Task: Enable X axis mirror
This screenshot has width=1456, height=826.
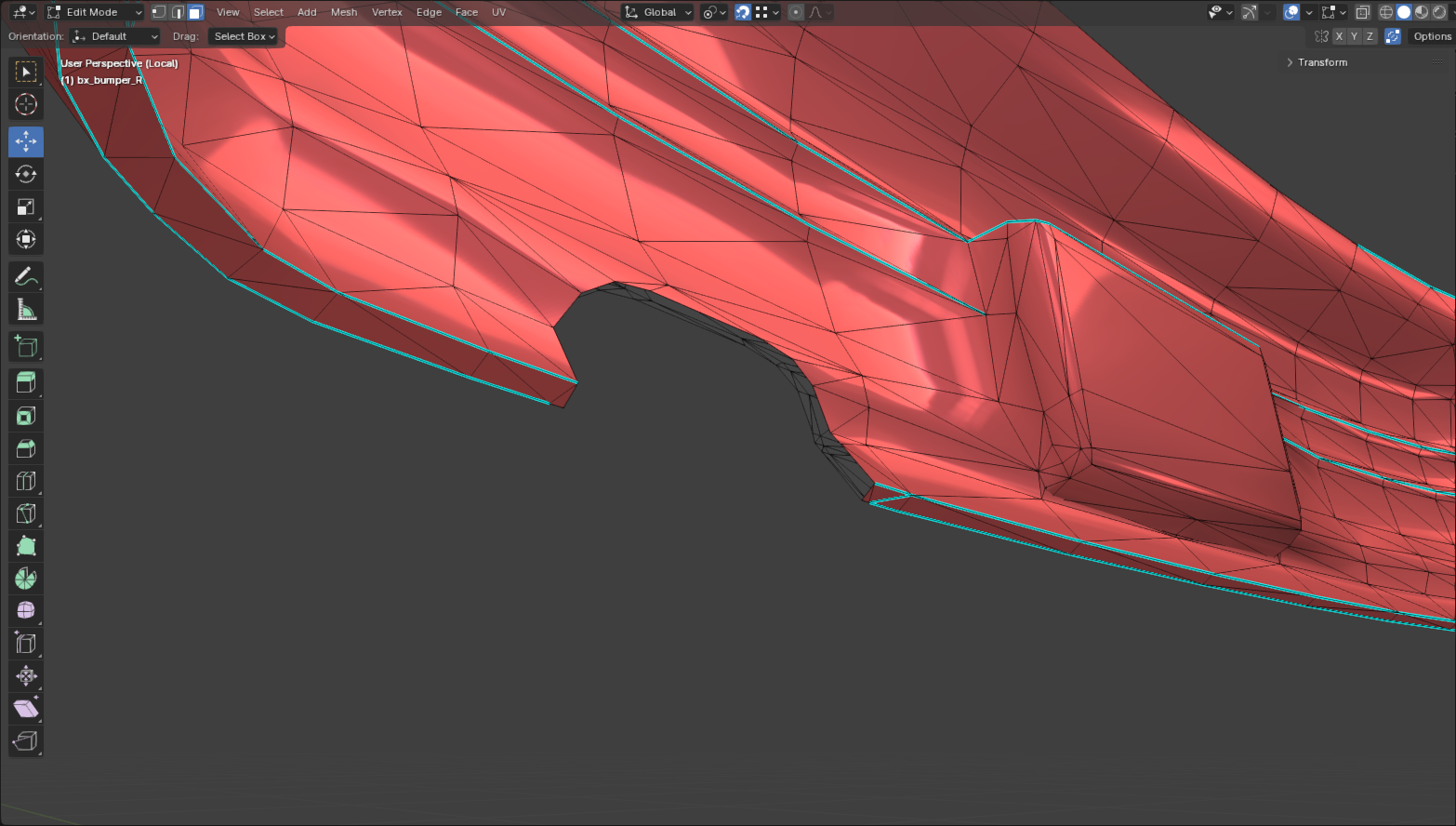Action: [1339, 36]
